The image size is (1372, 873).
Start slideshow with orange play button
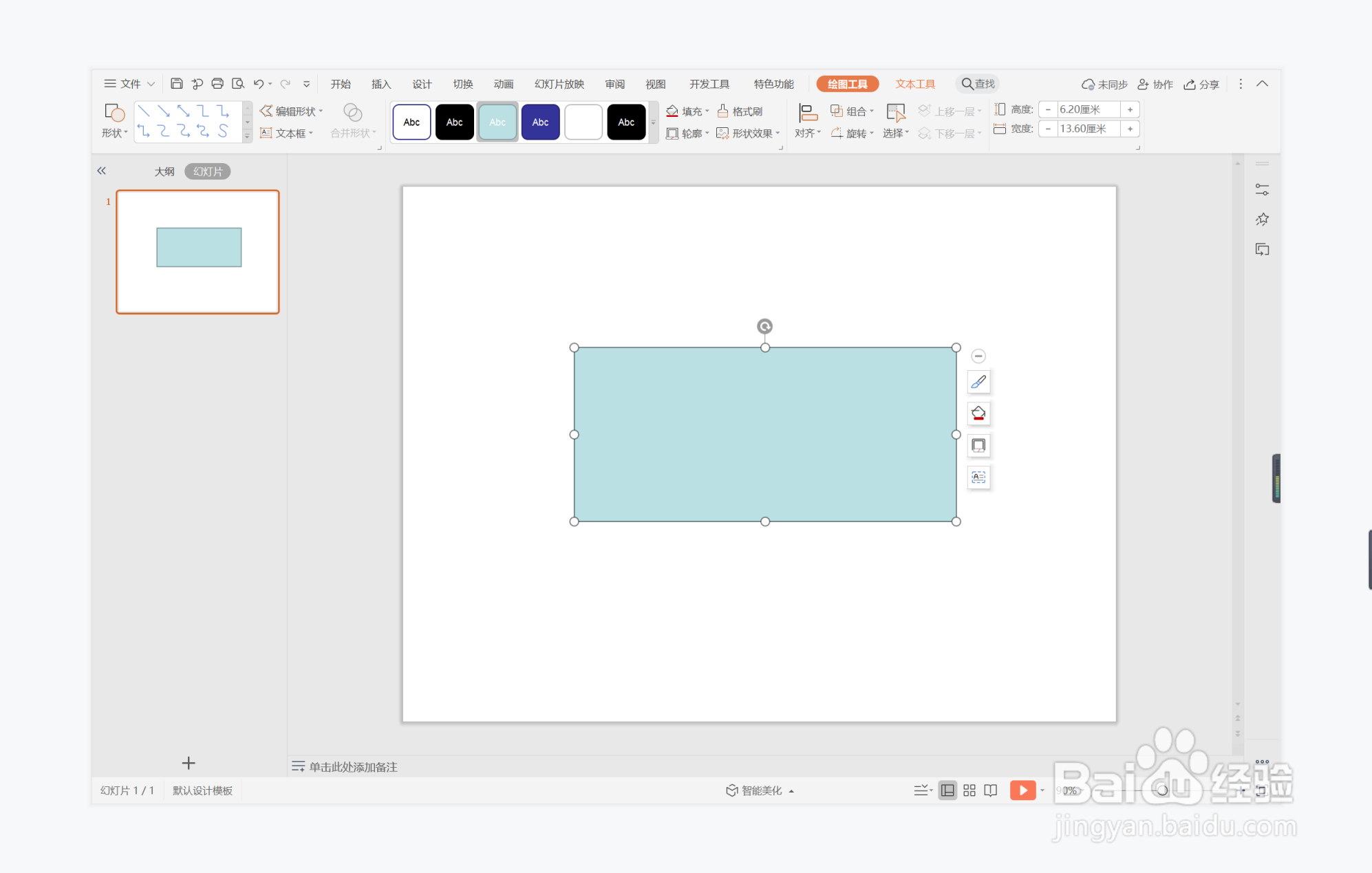(x=1022, y=790)
